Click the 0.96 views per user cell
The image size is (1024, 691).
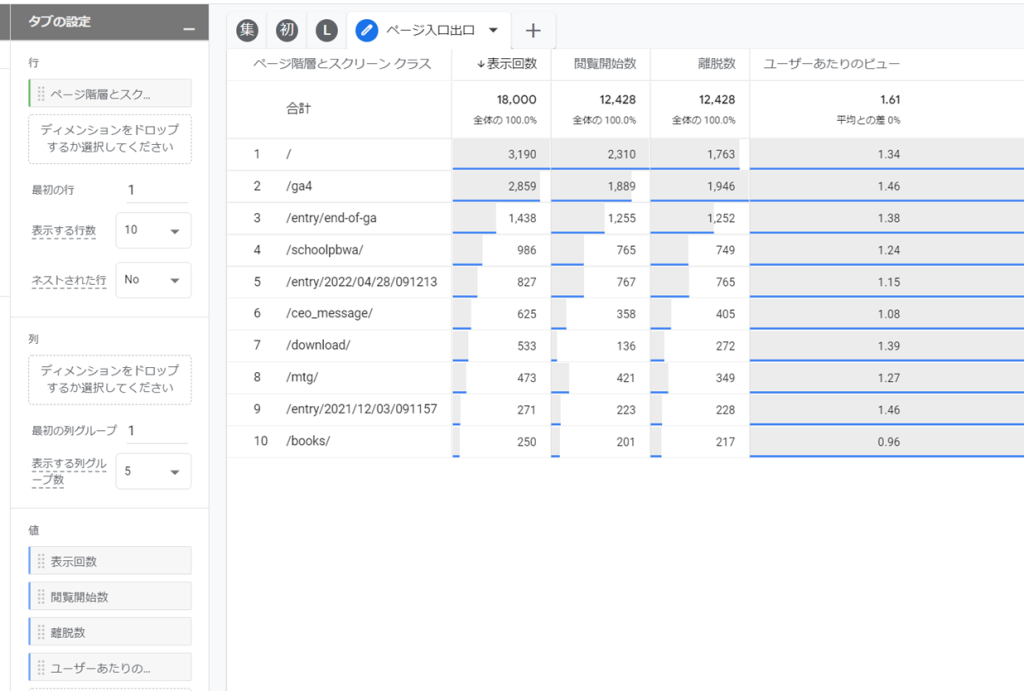[x=889, y=442]
